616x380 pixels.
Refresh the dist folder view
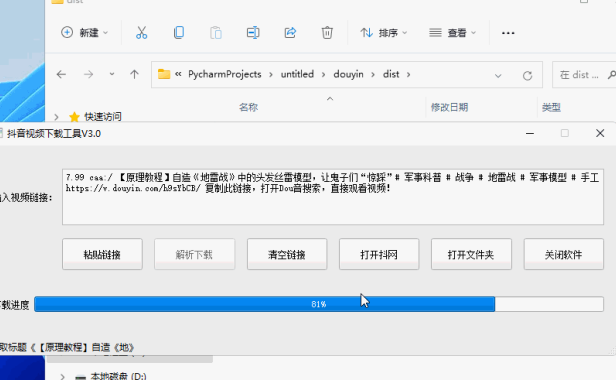click(527, 75)
